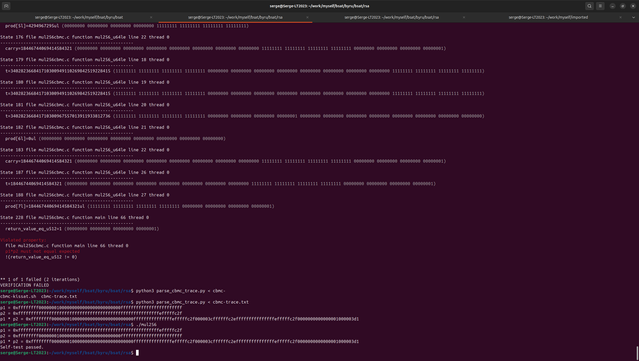Viewport: 639px width, 361px height.
Task: Click the carry value under State 183
Action: click(x=225, y=161)
